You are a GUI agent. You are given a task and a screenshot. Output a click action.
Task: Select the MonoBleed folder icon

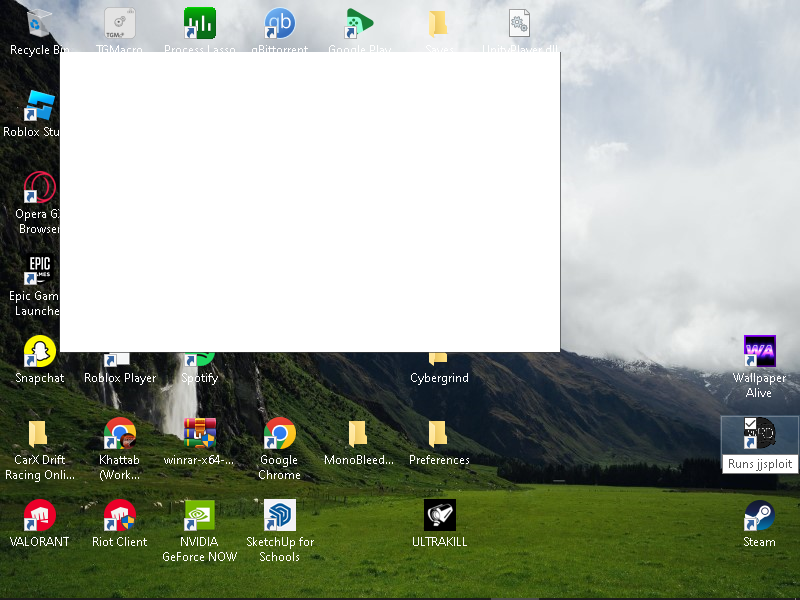coord(359,434)
